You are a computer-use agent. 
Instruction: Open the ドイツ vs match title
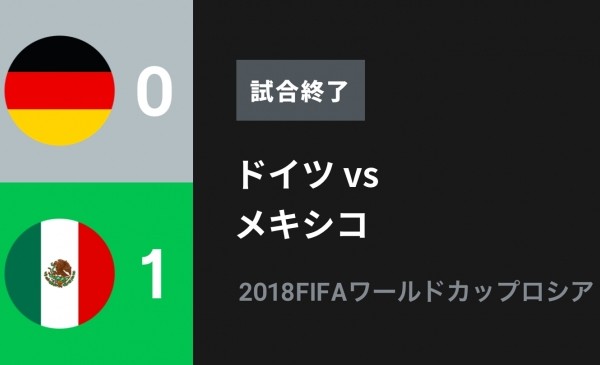[308, 174]
